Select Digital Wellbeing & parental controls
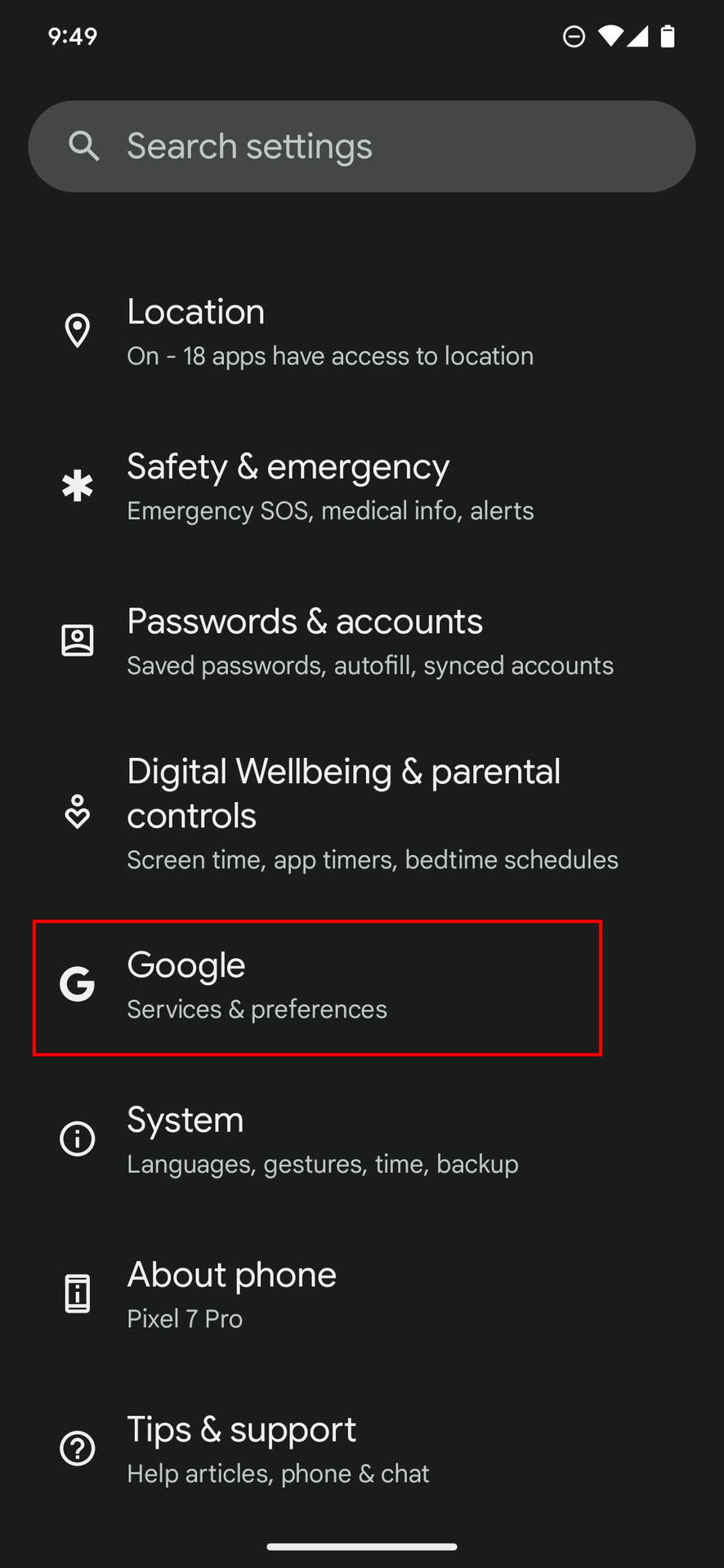The height and width of the screenshot is (1568, 724). point(362,813)
